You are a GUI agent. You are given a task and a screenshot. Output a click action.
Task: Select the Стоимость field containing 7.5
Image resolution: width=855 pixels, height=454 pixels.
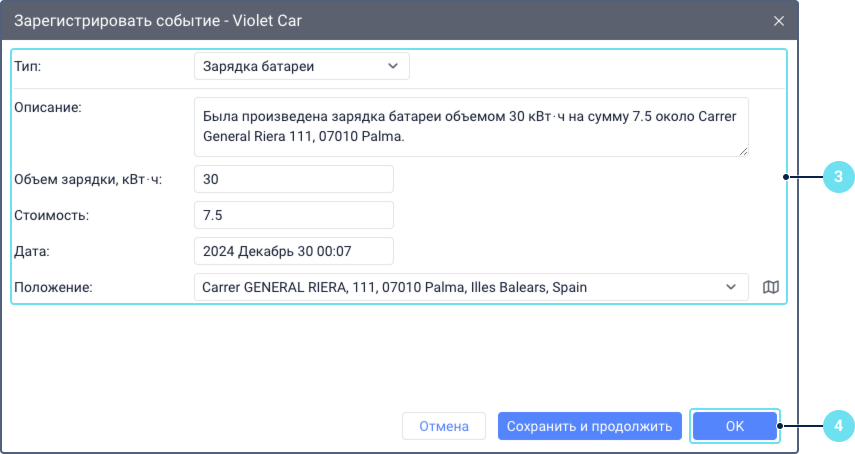[x=293, y=215]
